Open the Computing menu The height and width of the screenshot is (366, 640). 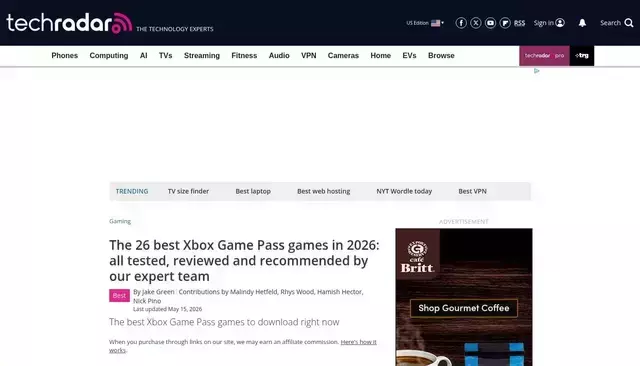coord(109,55)
